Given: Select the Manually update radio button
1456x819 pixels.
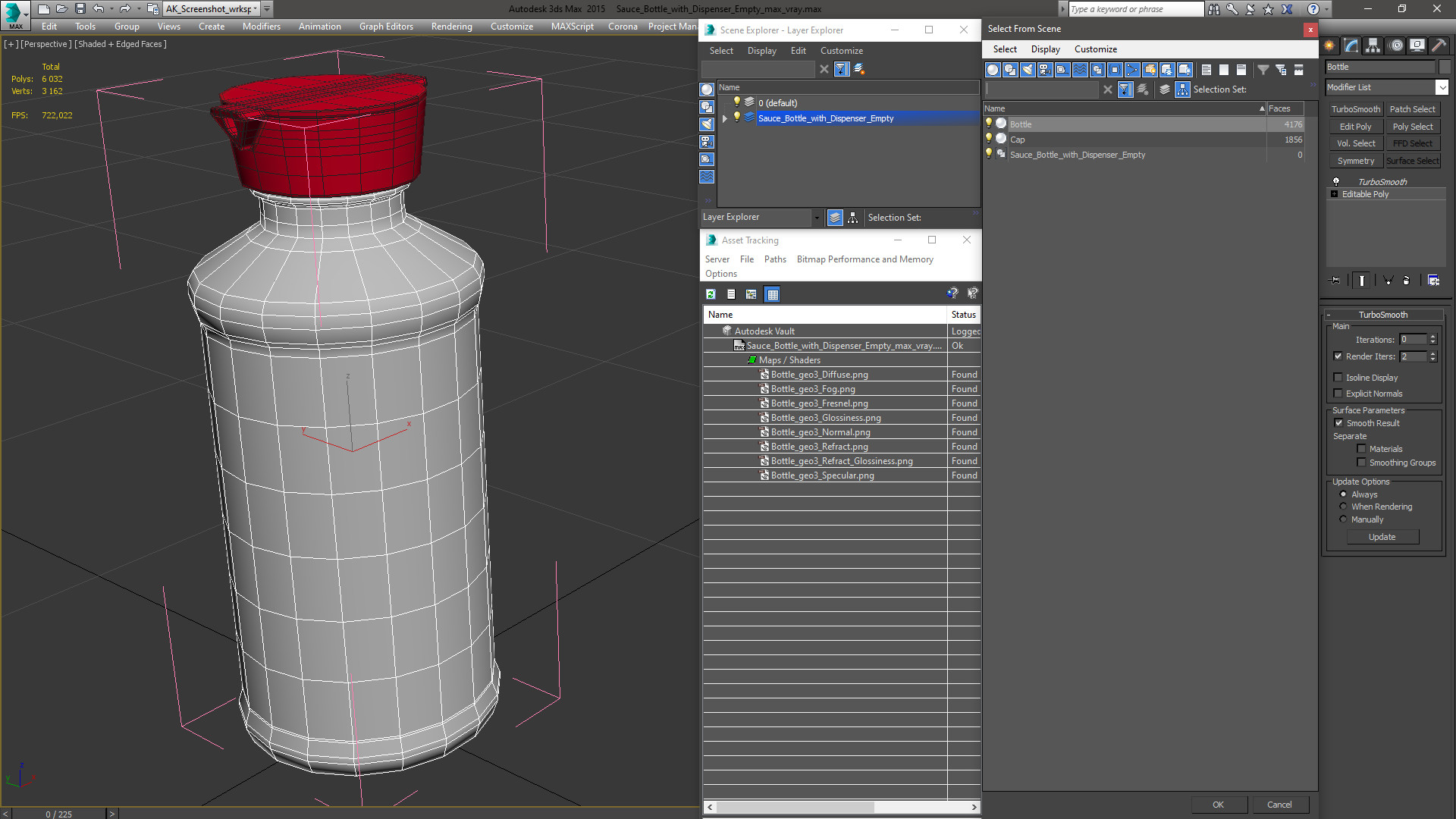Looking at the screenshot, I should pos(1343,519).
